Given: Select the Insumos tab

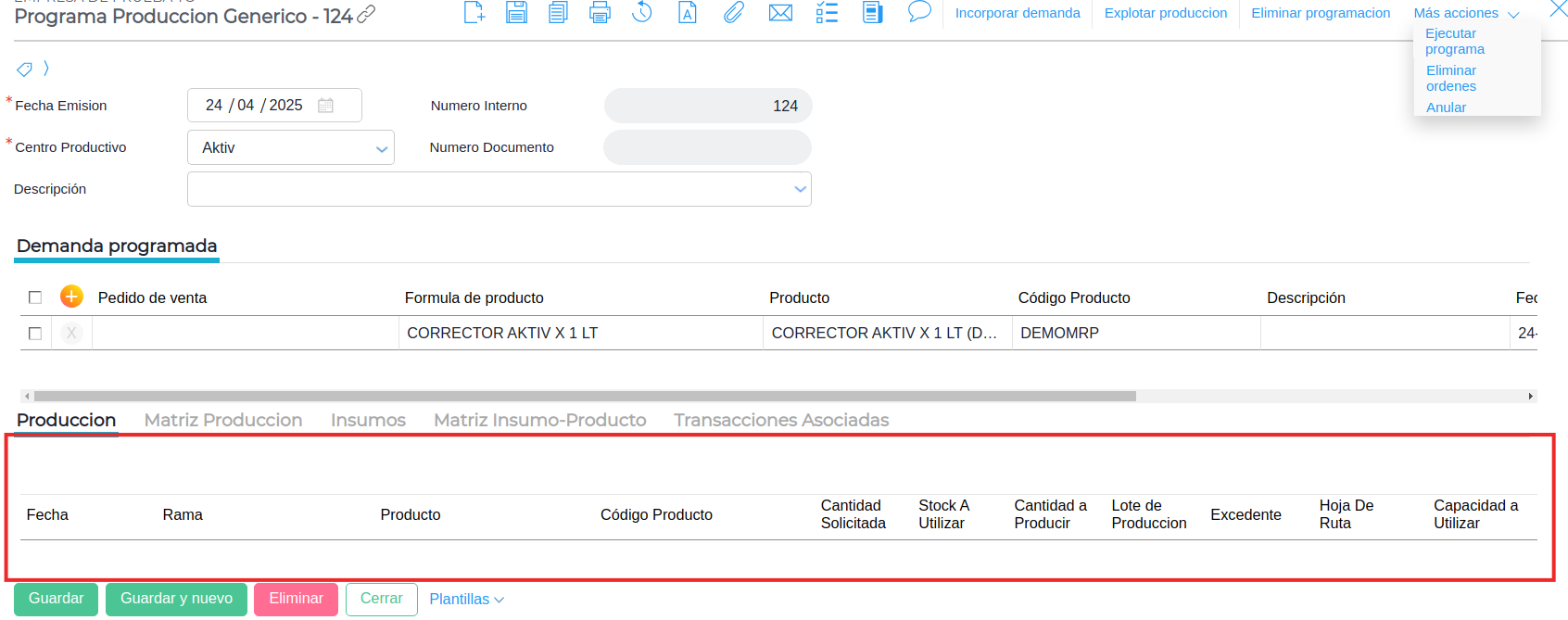Looking at the screenshot, I should tap(368, 420).
